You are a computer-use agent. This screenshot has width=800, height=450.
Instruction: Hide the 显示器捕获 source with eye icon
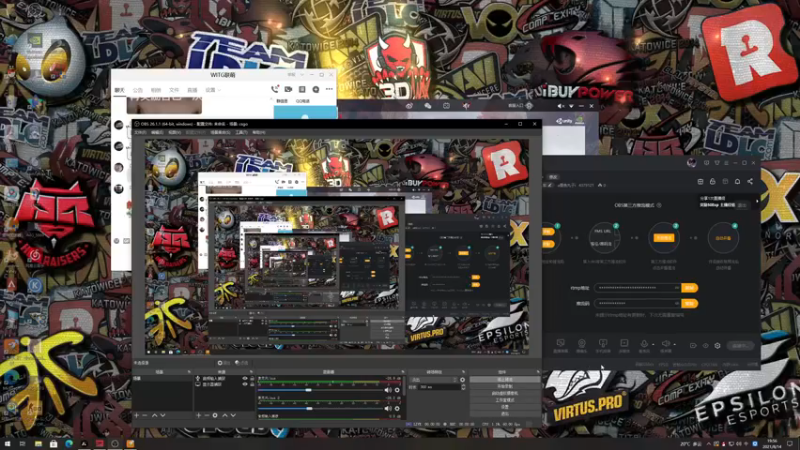click(x=245, y=384)
